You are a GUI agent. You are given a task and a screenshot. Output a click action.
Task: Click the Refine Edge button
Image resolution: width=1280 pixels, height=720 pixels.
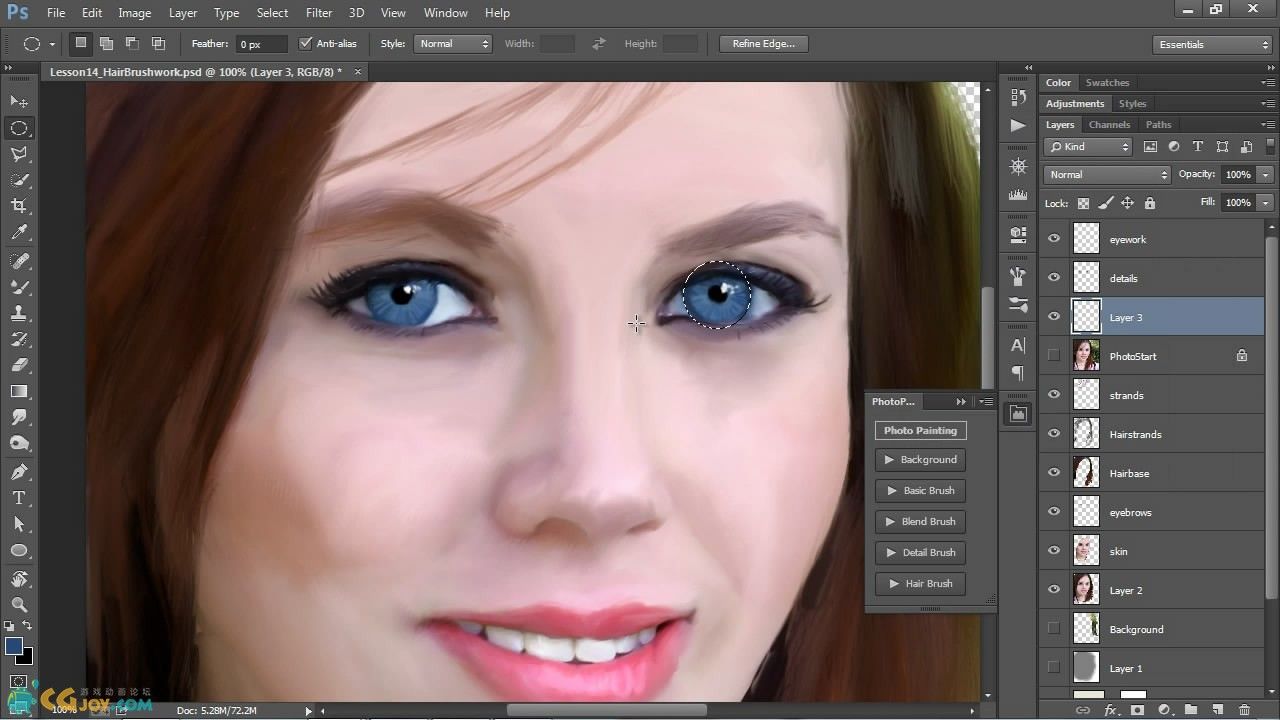point(763,44)
